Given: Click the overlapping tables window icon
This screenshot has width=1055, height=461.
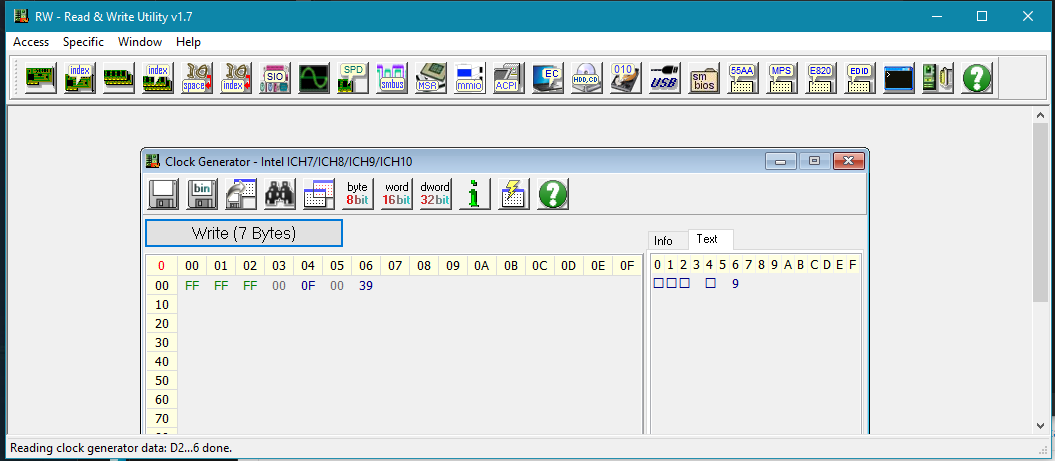Looking at the screenshot, I should [320, 194].
